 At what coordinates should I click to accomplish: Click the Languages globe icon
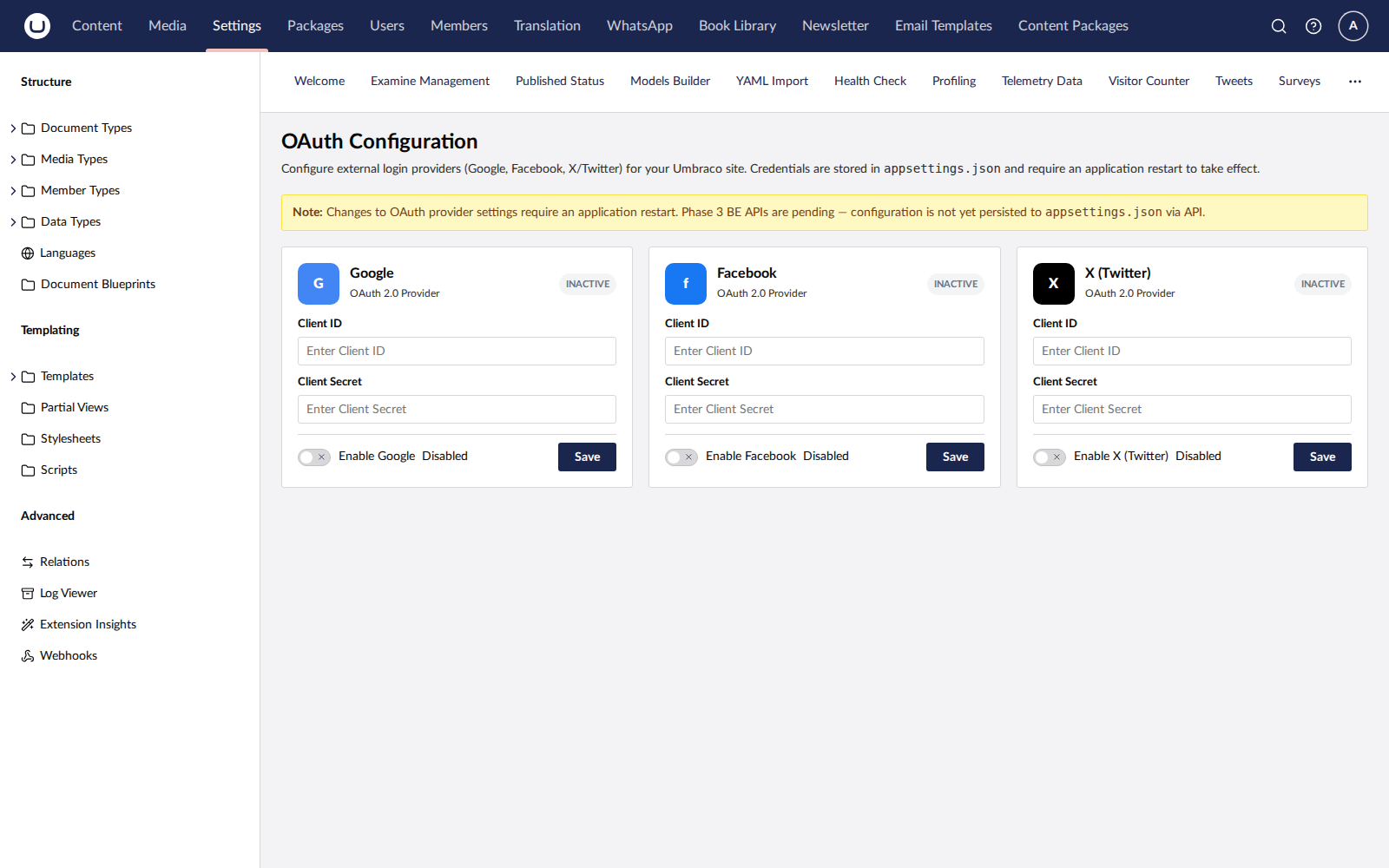point(28,253)
